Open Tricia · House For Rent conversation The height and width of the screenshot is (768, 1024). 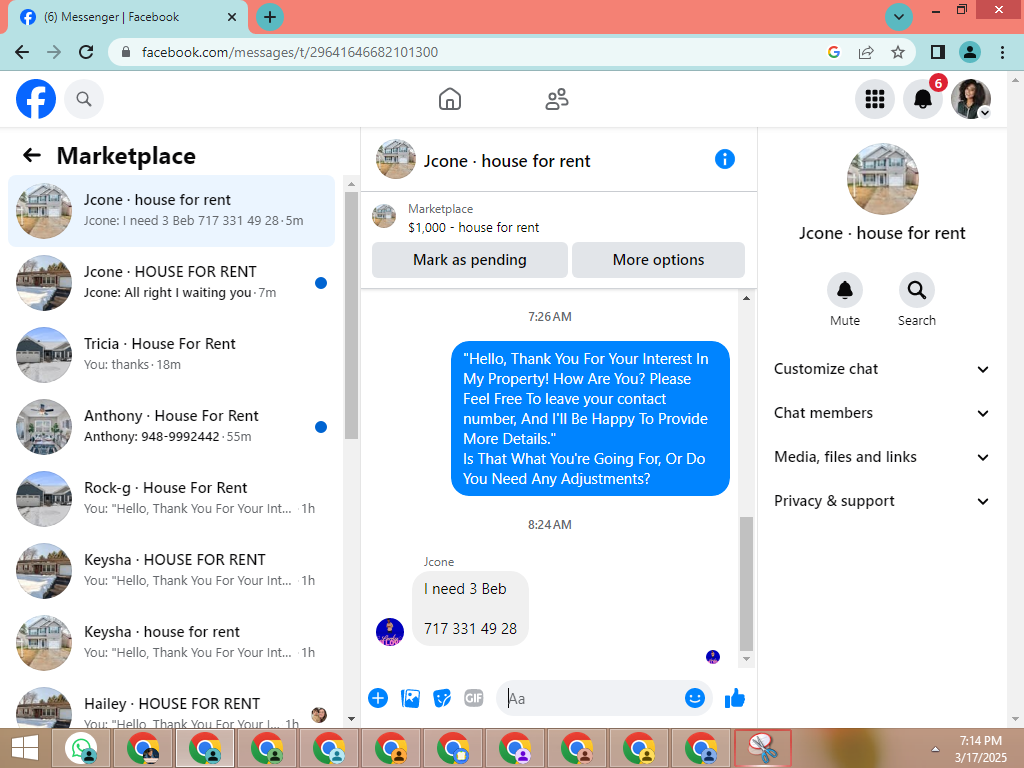pos(171,355)
